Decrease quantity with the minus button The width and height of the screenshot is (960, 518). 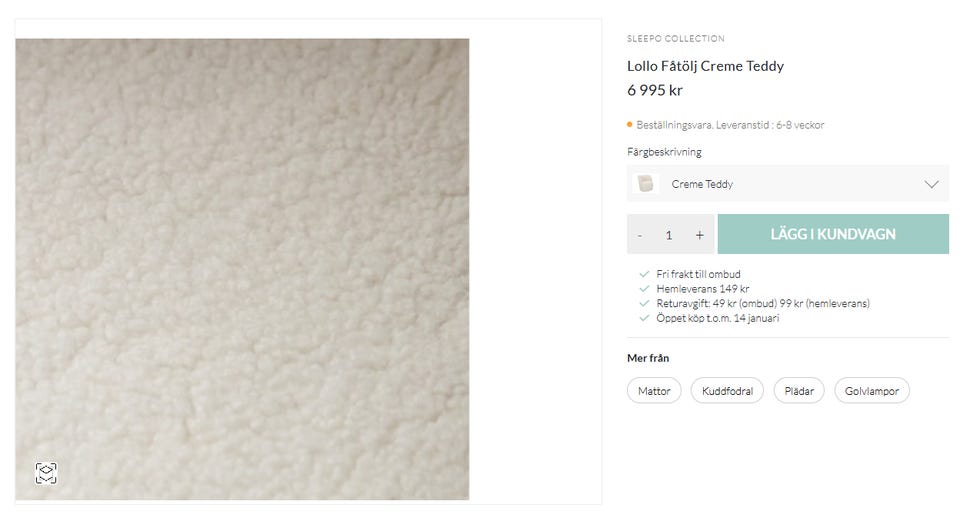point(640,235)
